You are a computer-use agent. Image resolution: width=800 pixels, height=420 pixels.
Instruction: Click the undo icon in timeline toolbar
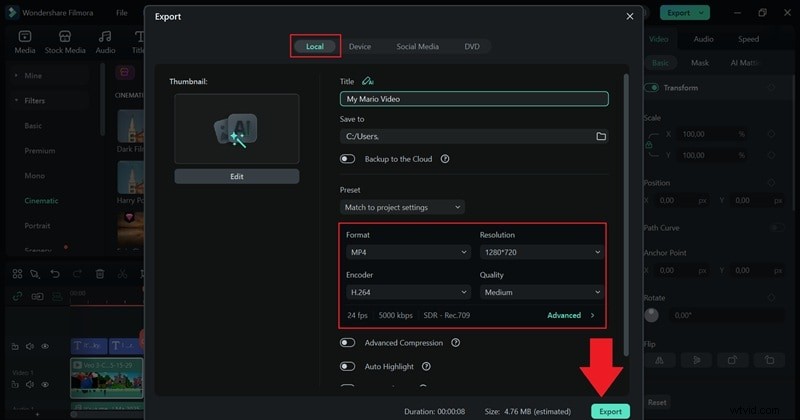[x=55, y=274]
